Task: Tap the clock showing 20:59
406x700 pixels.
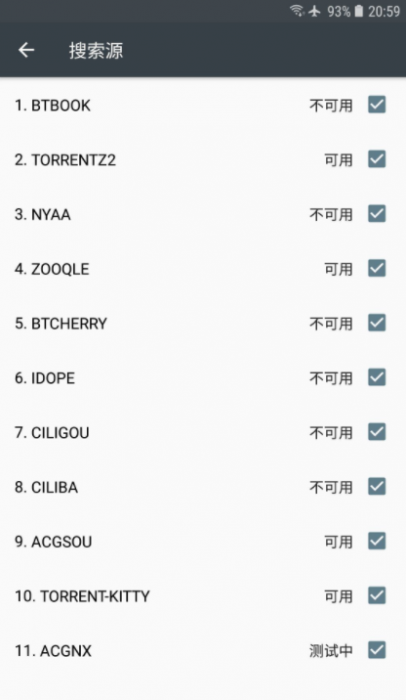Action: click(x=384, y=11)
